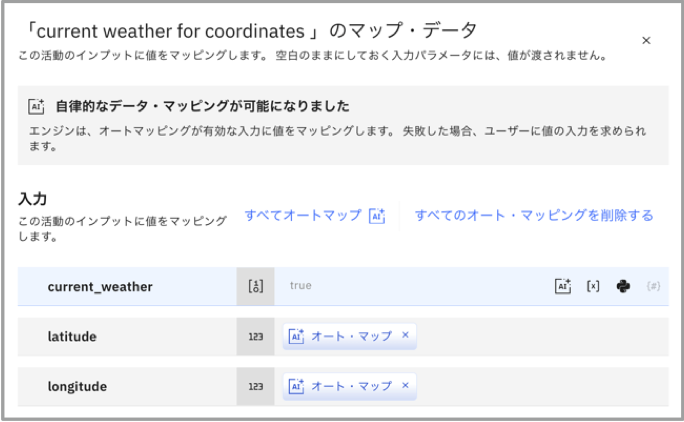
Task: Click the 123 type icon for longitude
Action: click(x=255, y=386)
